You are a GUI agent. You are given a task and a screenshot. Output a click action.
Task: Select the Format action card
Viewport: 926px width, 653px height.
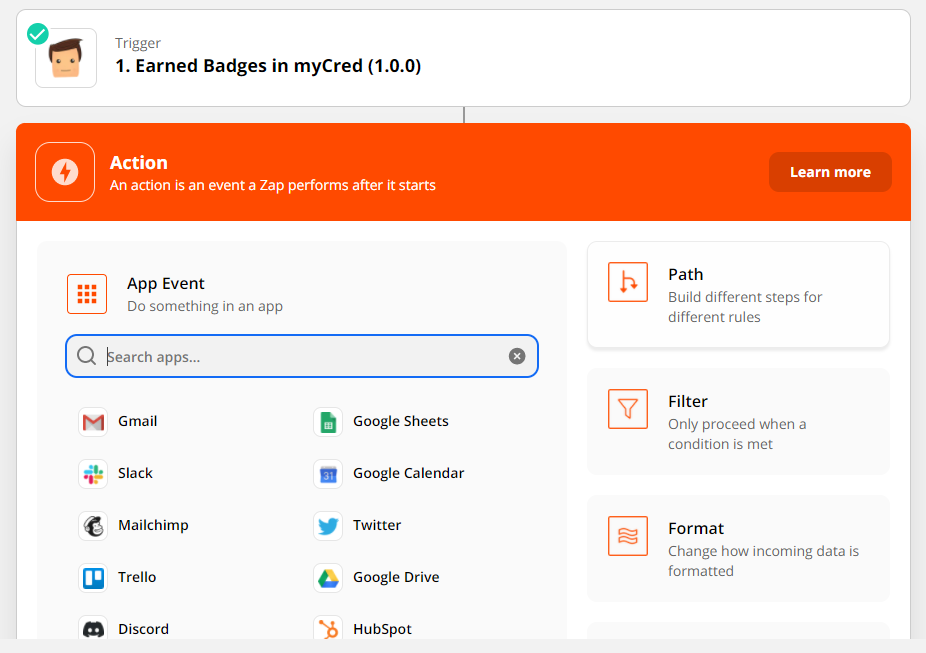738,548
